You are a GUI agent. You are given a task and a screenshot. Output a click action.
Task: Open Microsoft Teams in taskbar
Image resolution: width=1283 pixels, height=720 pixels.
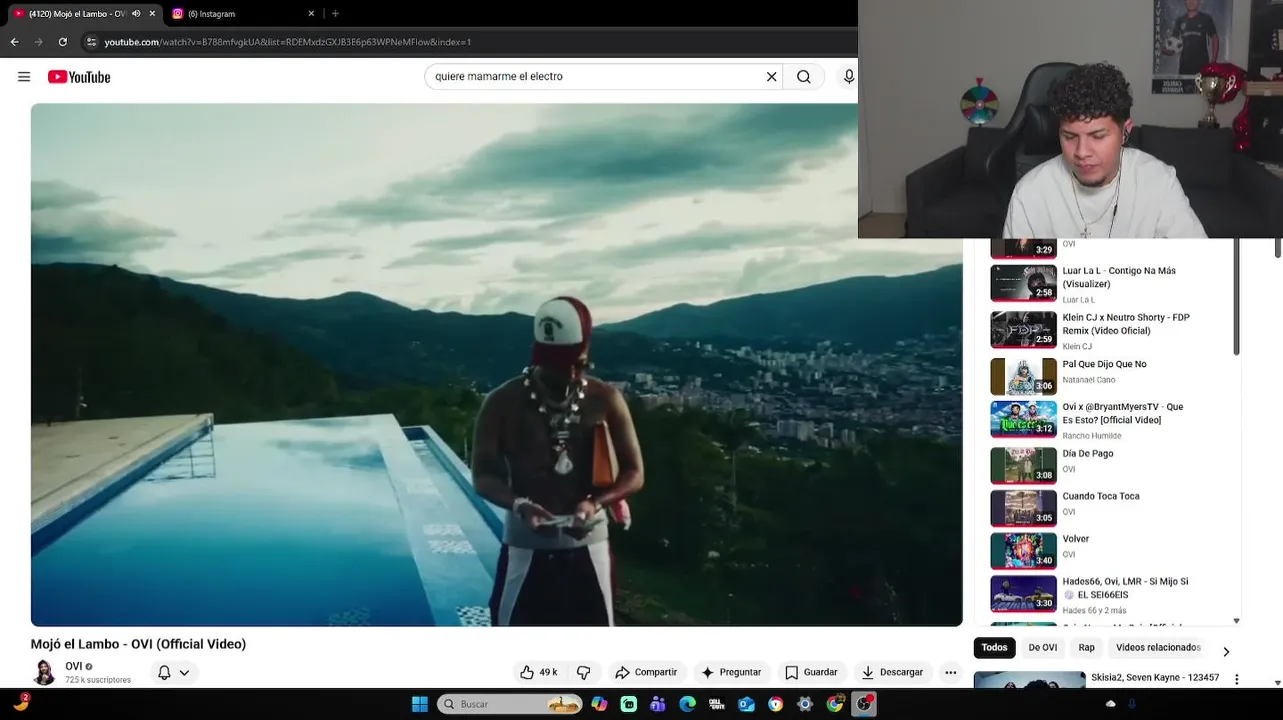click(658, 704)
